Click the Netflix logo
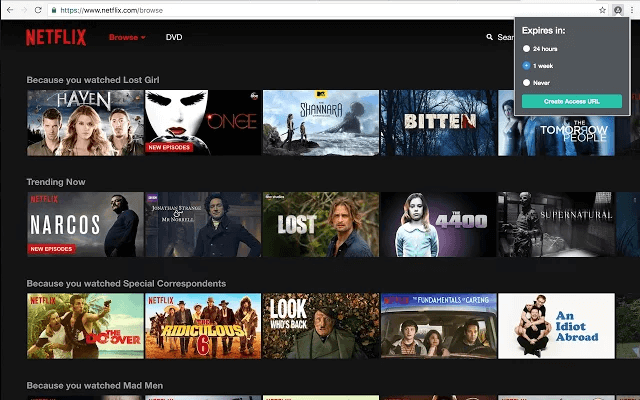The width and height of the screenshot is (640, 400). click(56, 37)
